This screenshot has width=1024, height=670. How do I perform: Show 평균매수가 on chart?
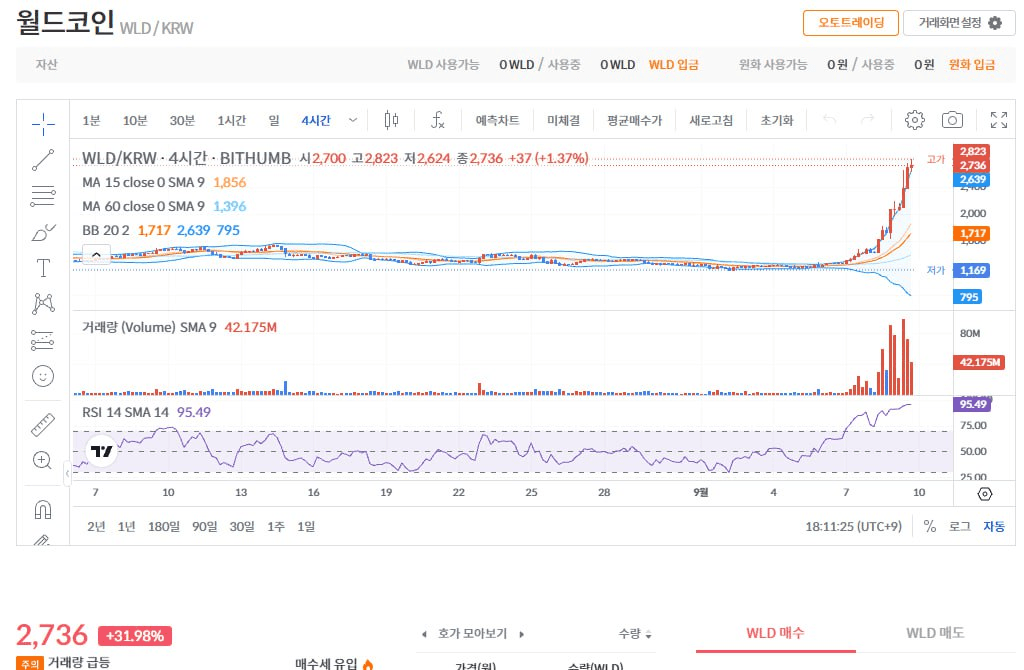coord(634,120)
